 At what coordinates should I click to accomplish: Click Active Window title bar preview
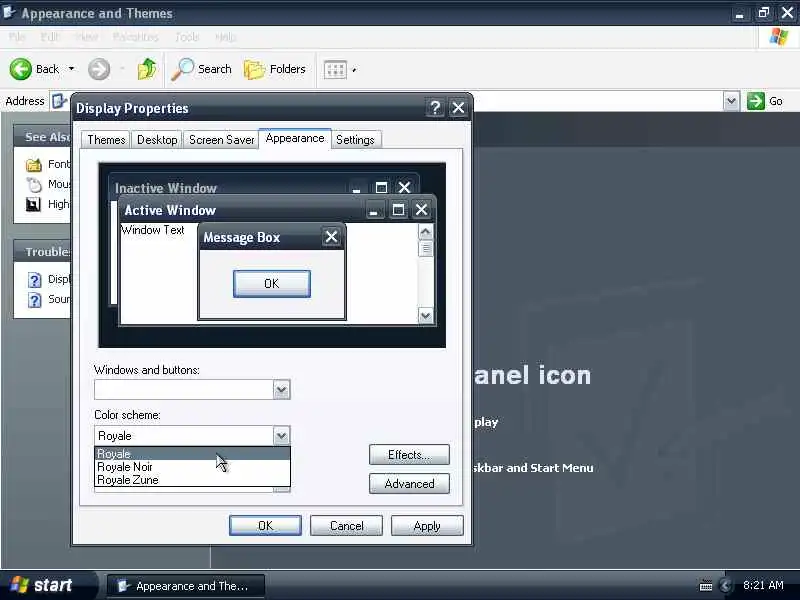point(278,210)
